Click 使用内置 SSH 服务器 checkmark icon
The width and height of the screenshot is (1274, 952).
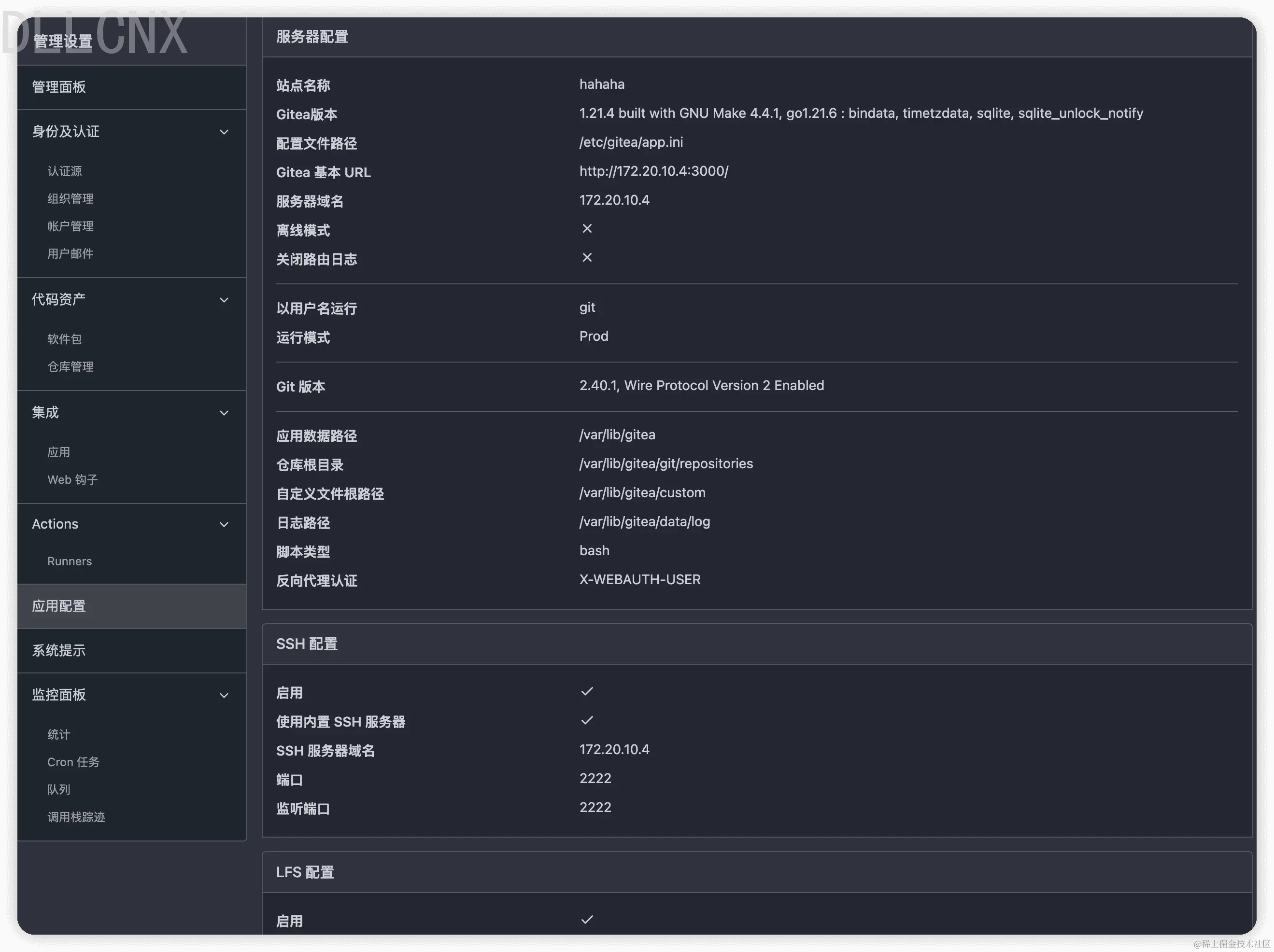(x=587, y=721)
